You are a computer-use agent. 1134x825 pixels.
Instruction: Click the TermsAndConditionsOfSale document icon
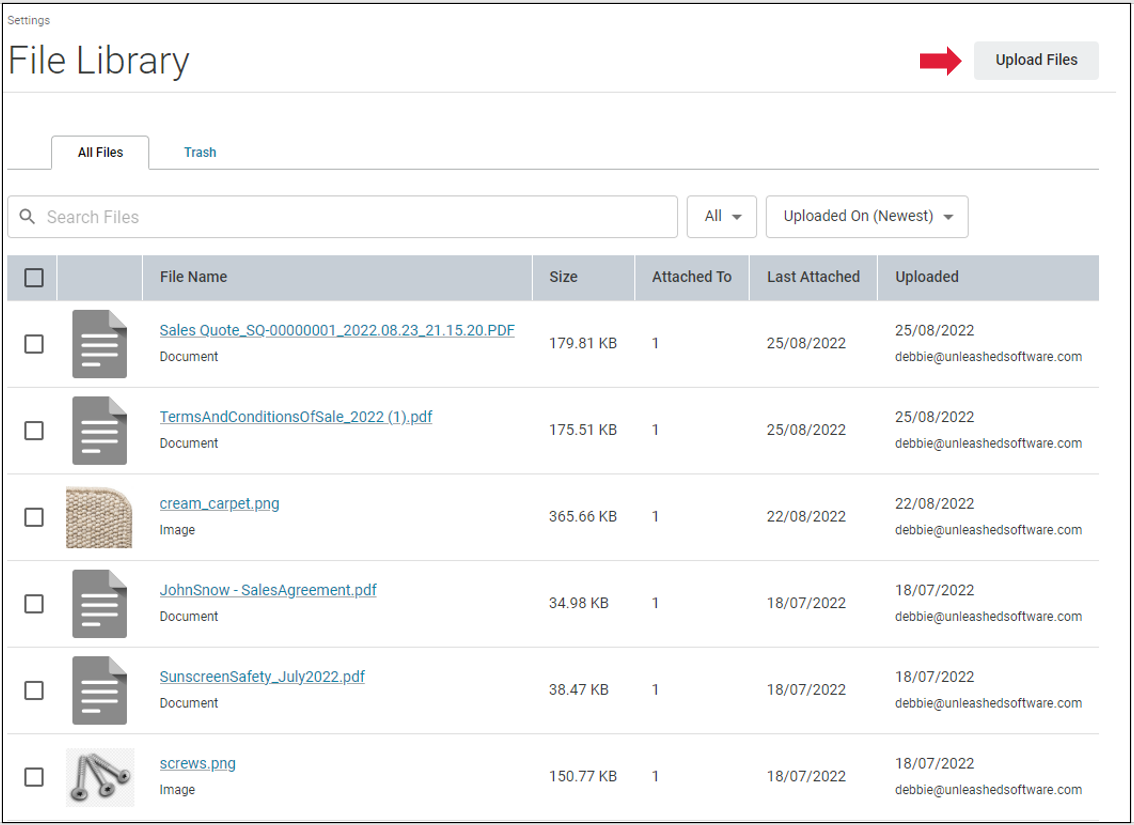tap(99, 430)
